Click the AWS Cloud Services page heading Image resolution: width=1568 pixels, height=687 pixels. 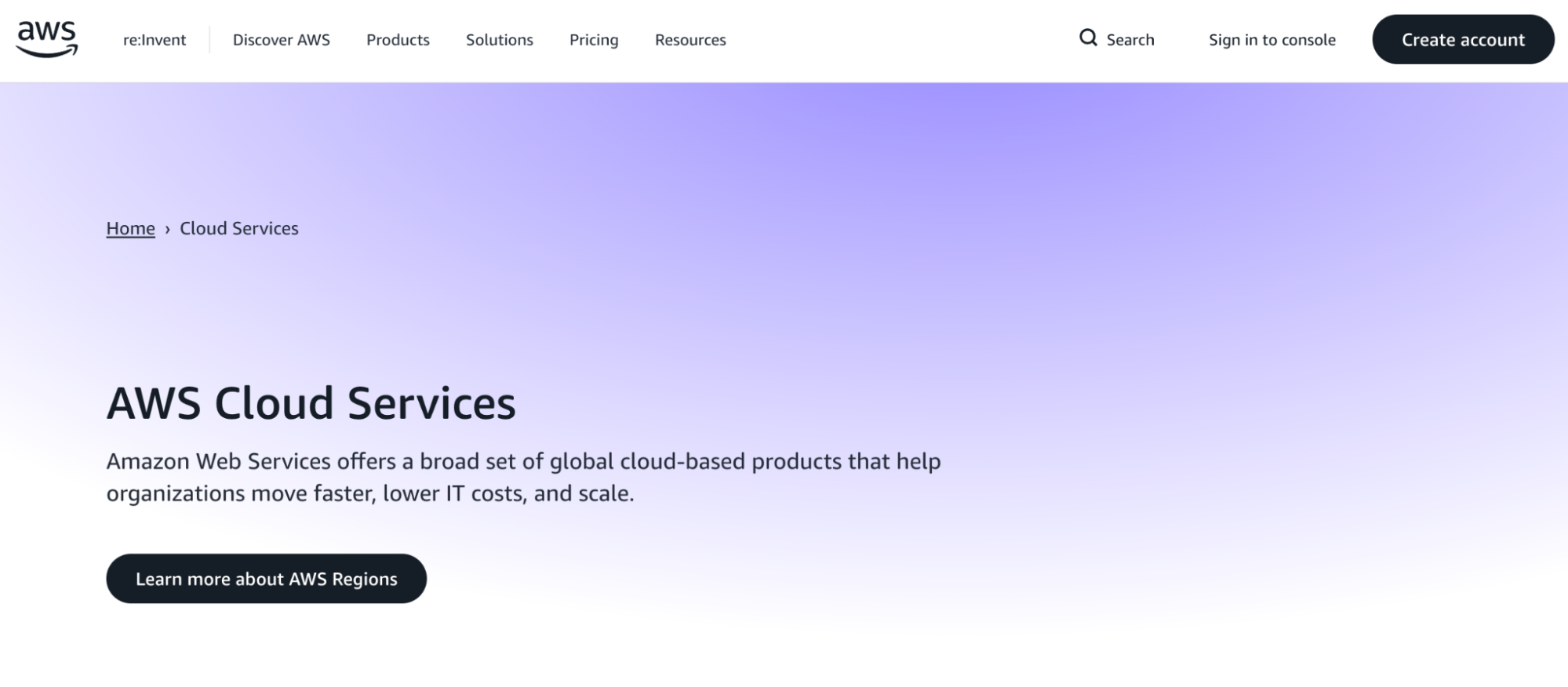[x=311, y=403]
